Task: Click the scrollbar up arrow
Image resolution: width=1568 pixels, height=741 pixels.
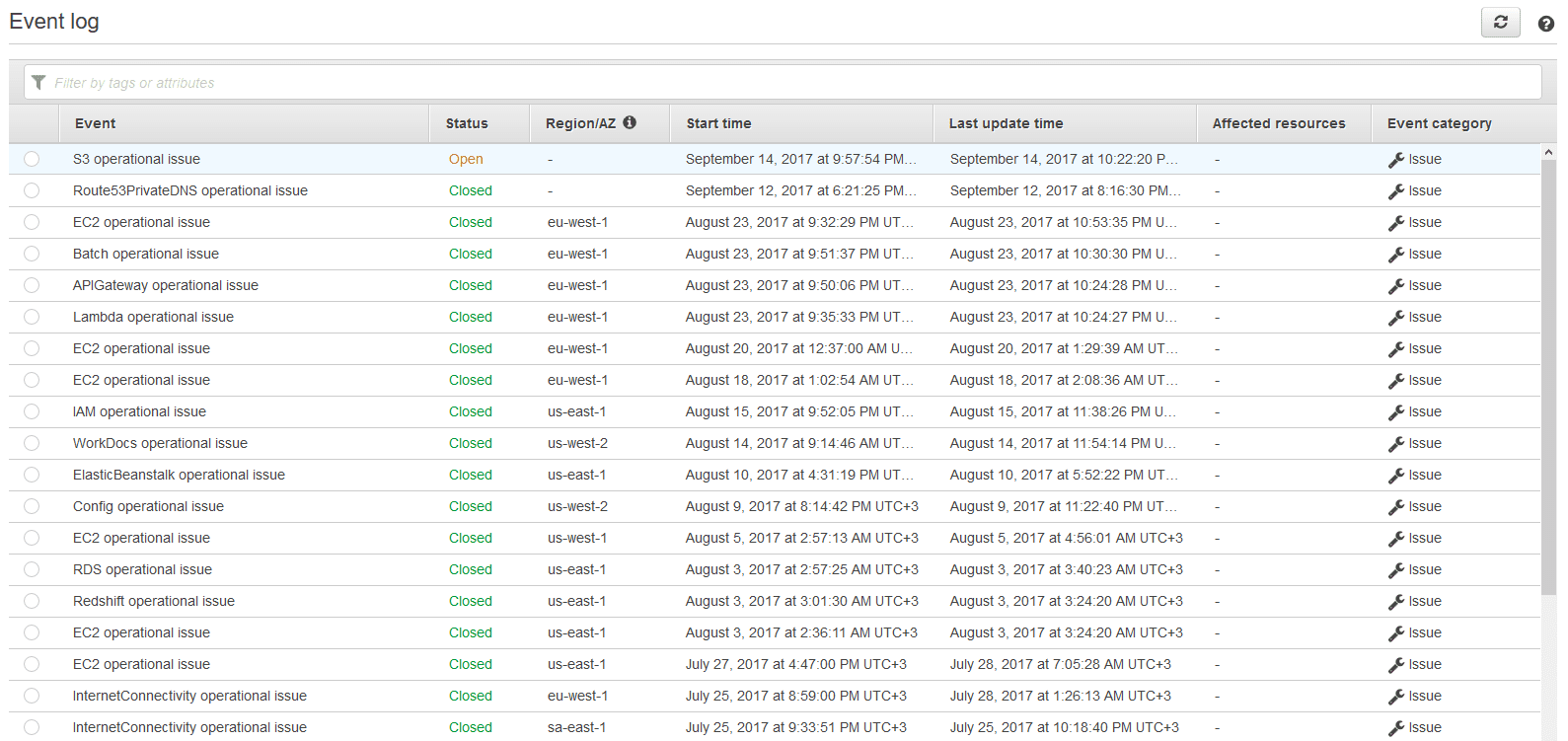Action: 1548,152
